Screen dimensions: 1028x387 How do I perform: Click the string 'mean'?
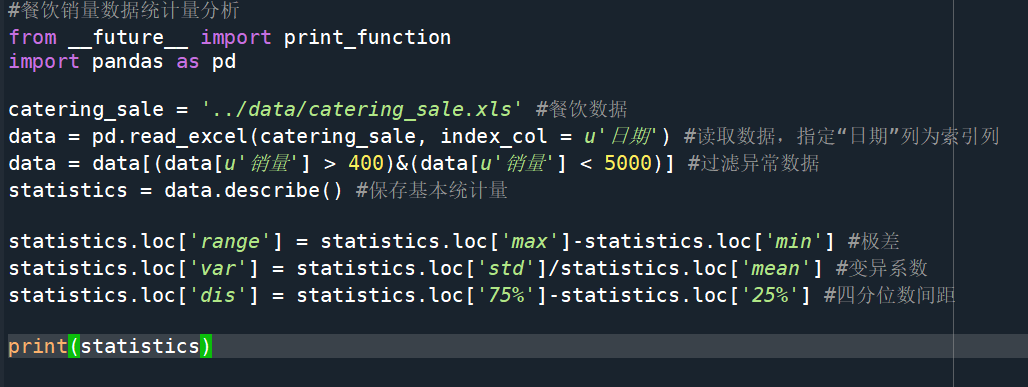tap(776, 269)
